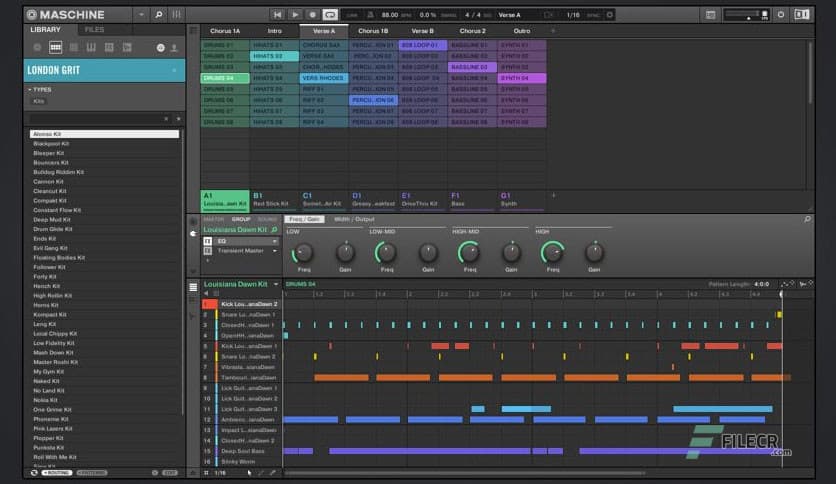
Task: Select High Rollin Kit in the results list
Action: 104,295
